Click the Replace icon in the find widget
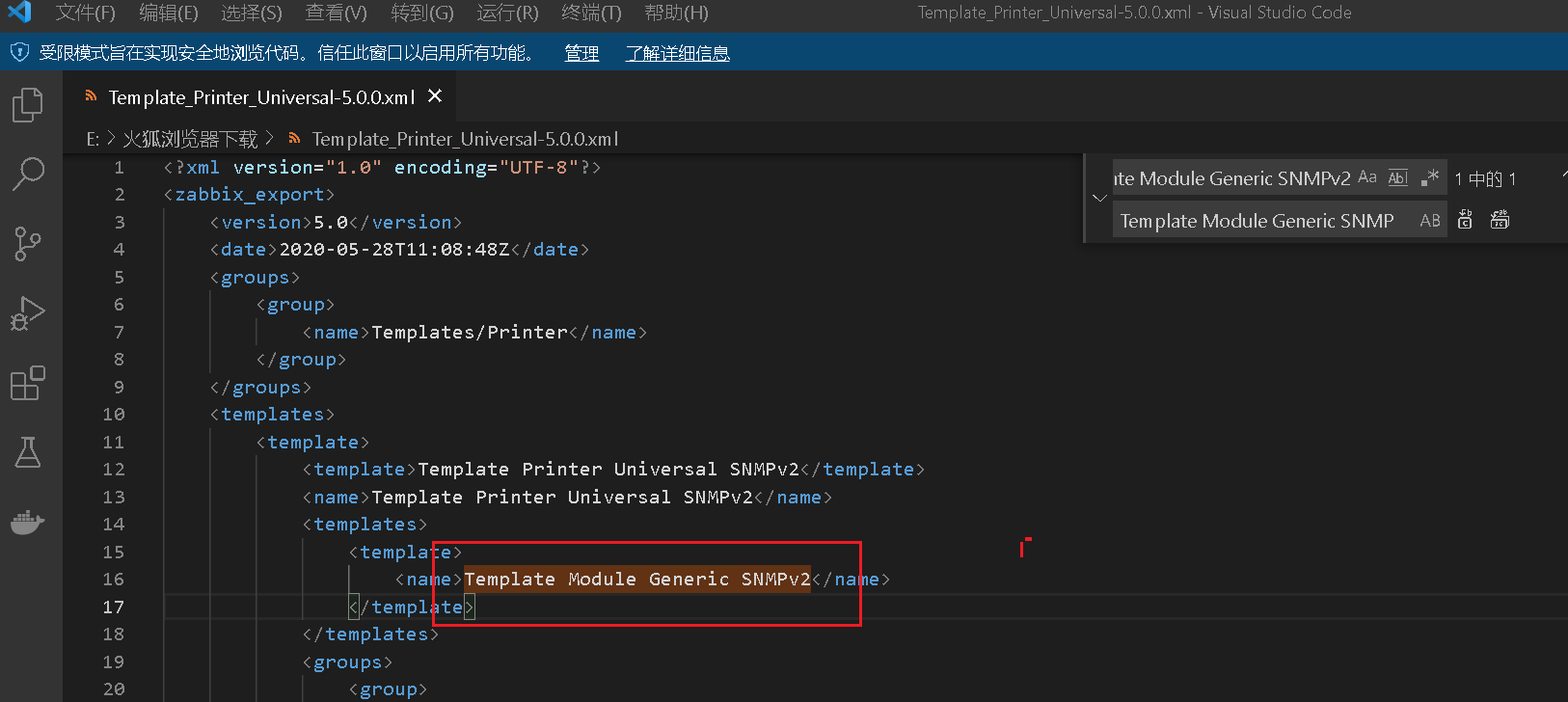Screen dimensions: 1568x702 (x=1465, y=221)
